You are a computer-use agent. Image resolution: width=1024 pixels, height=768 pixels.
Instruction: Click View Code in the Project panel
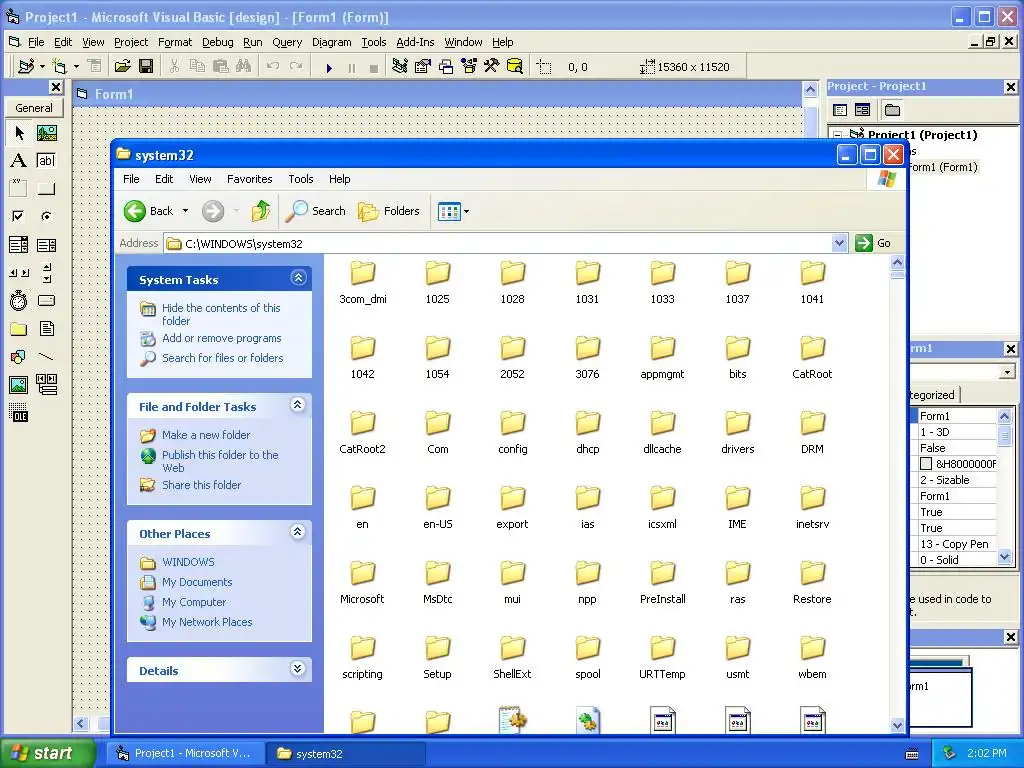tap(840, 110)
